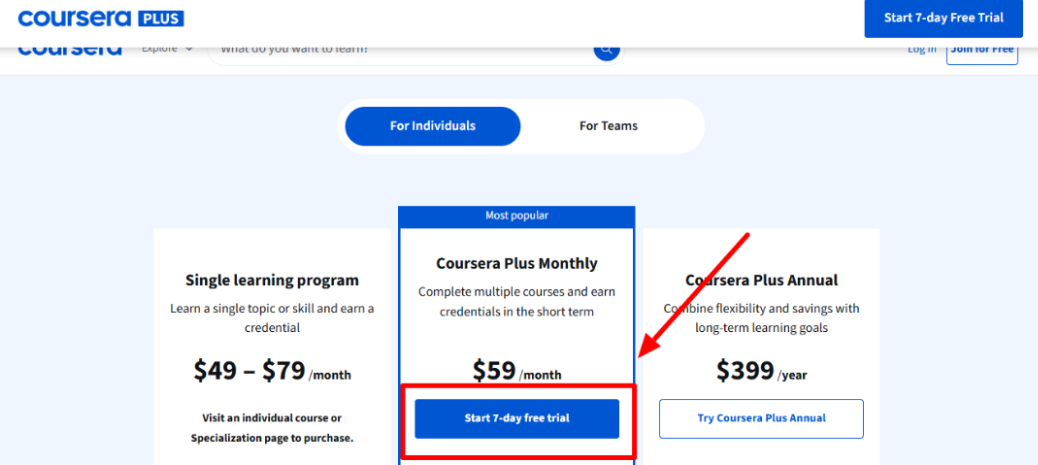This screenshot has height=465, width=1038.
Task: Open the Log In link
Action: point(921,50)
